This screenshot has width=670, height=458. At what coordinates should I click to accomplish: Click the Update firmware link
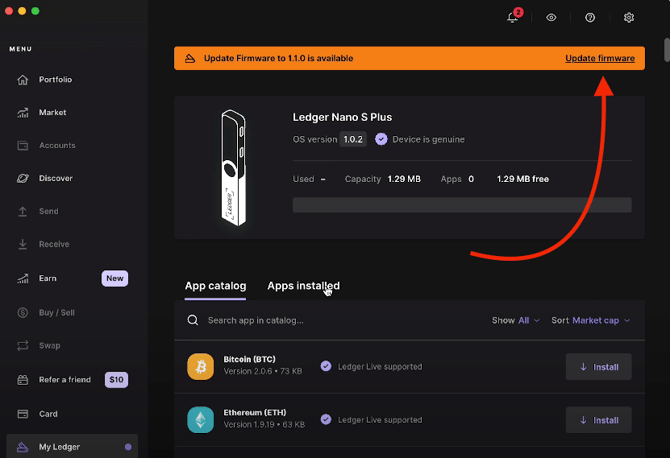[x=600, y=59]
